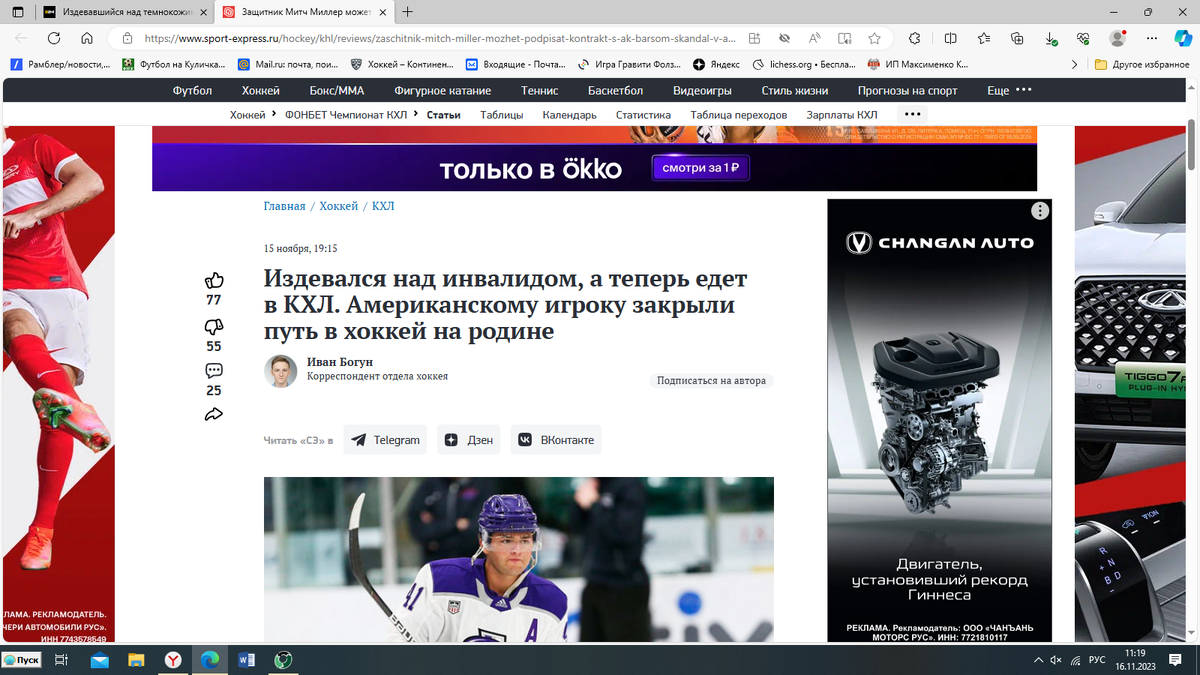
Task: Open the Фигурное катание section
Action: click(443, 90)
